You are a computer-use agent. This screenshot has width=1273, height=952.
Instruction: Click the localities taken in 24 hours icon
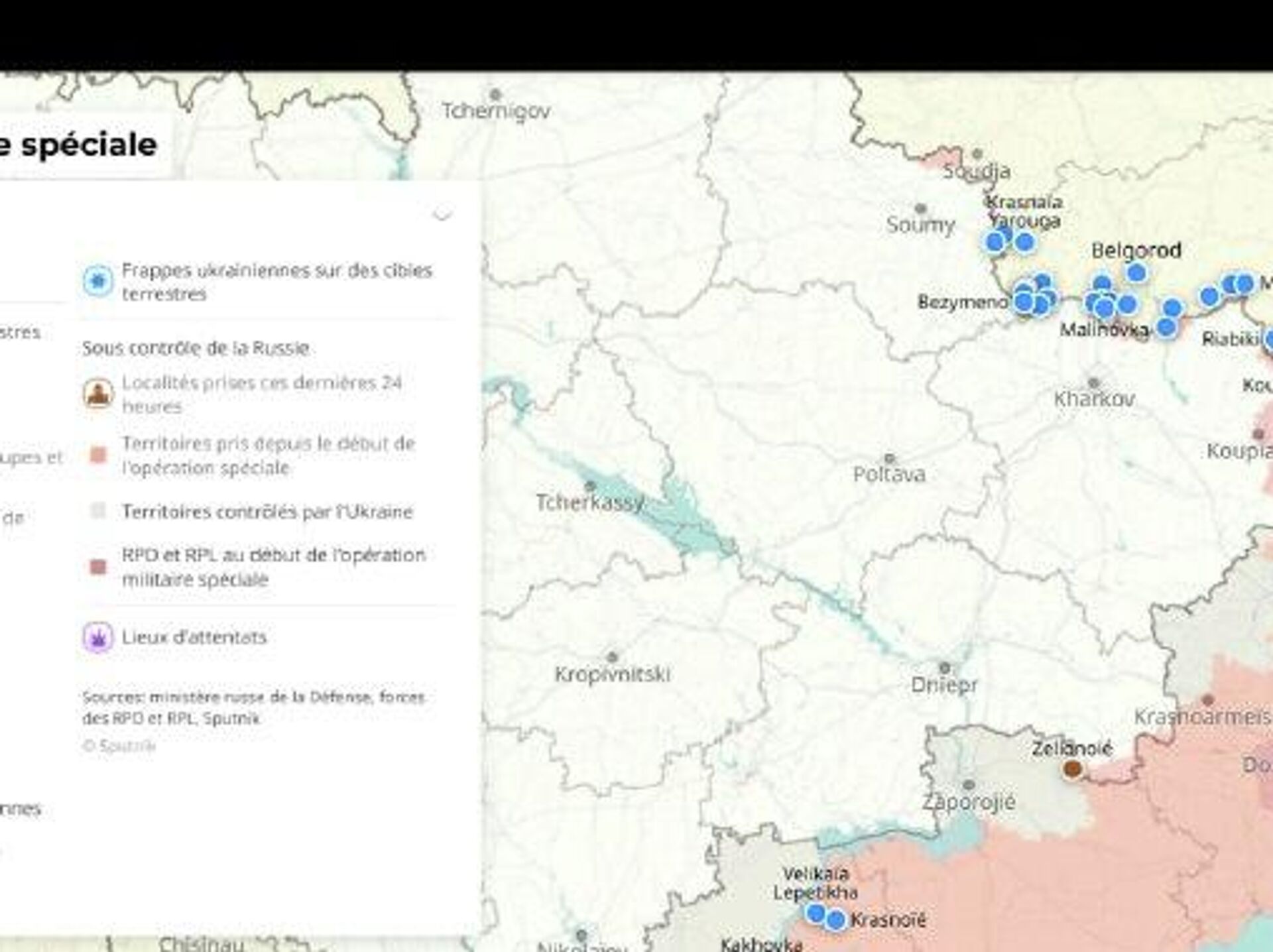[97, 394]
